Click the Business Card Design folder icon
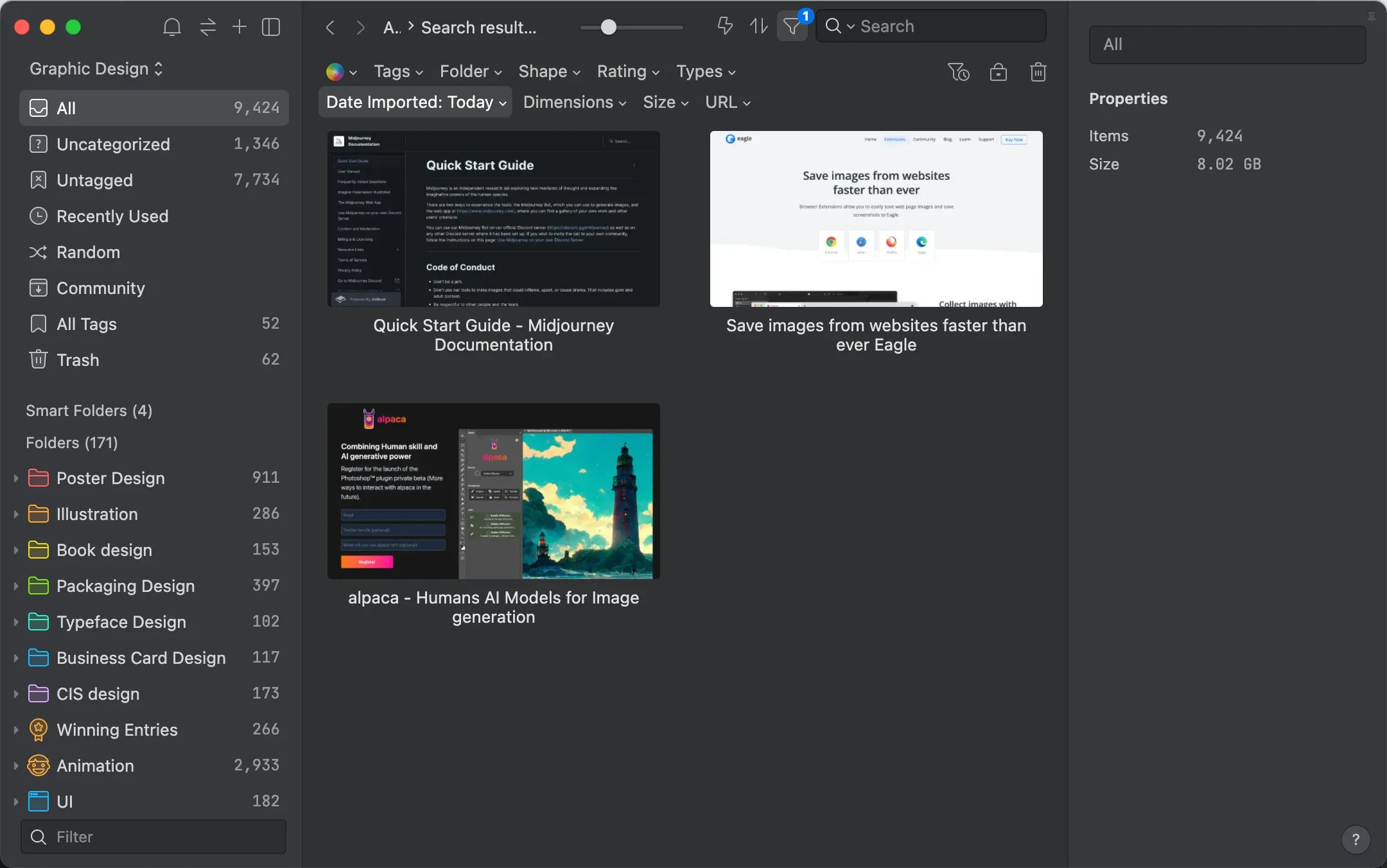Screen dimensions: 1387x868 click(39, 657)
